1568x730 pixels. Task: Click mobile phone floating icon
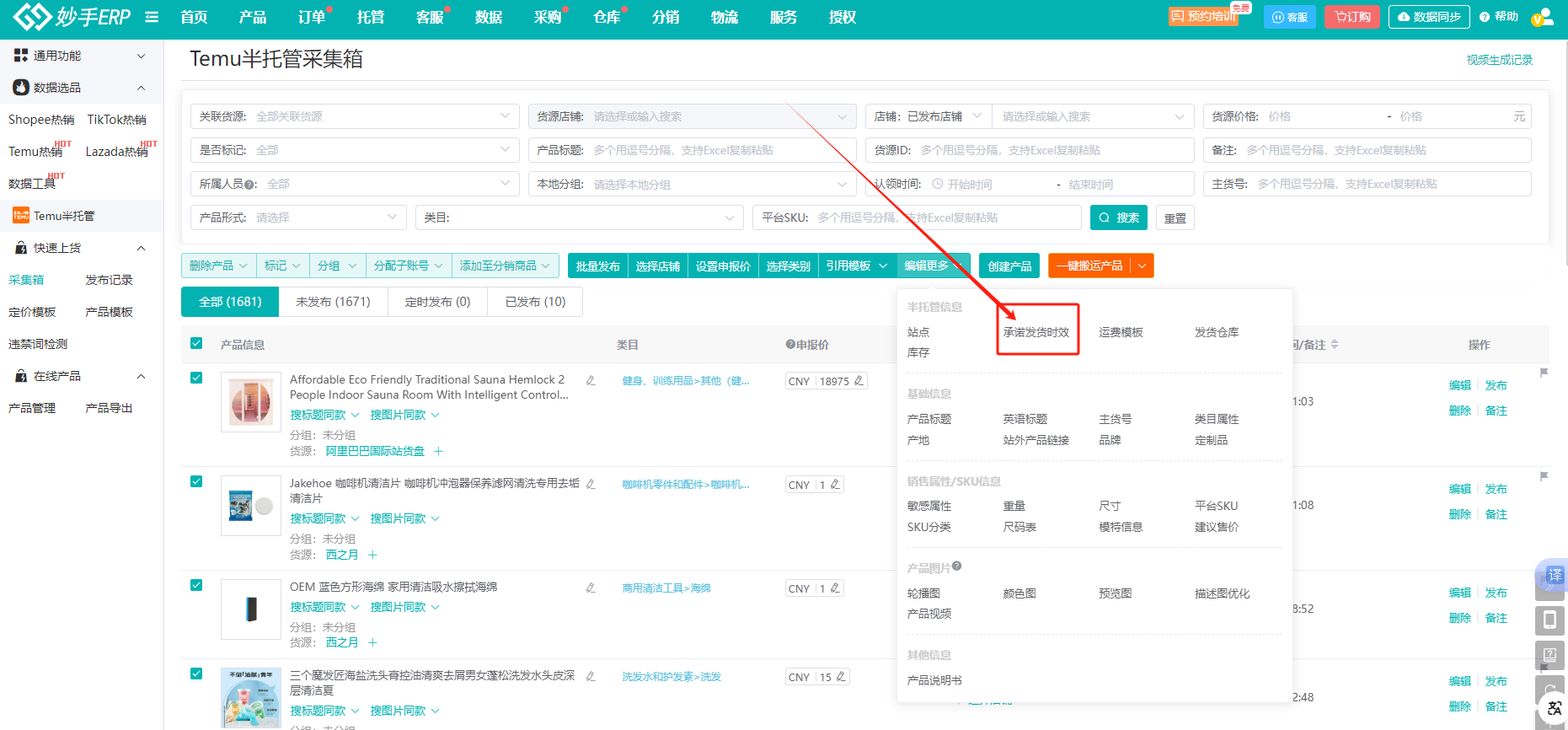[x=1549, y=620]
